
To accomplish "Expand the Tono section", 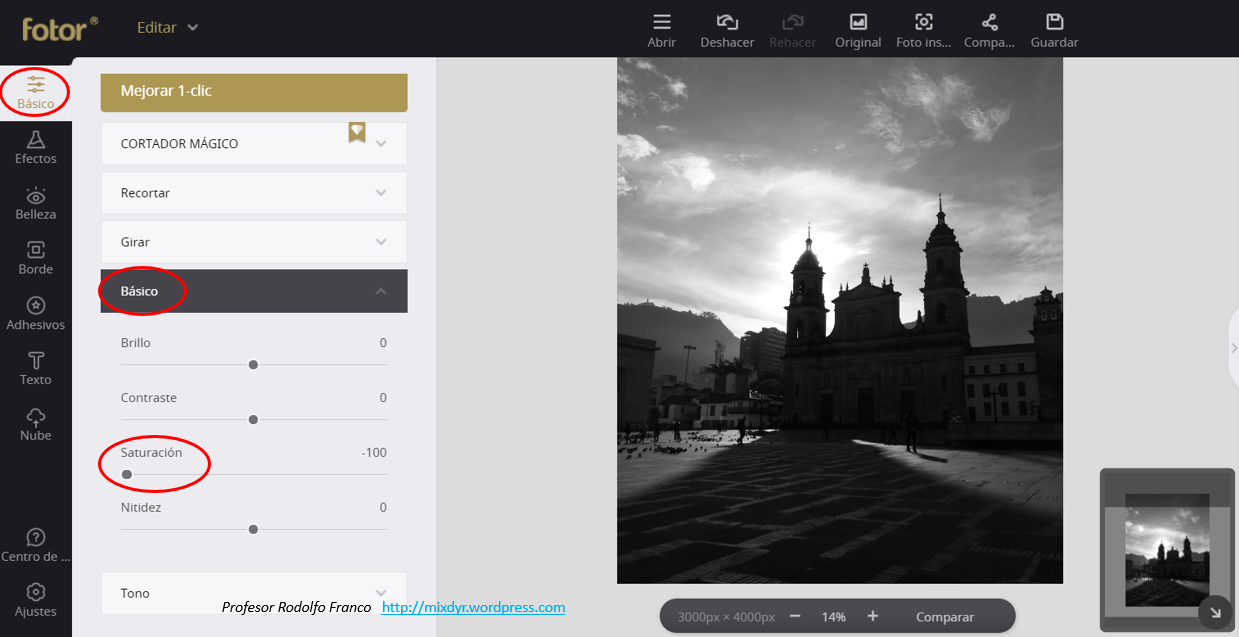I will click(x=254, y=592).
